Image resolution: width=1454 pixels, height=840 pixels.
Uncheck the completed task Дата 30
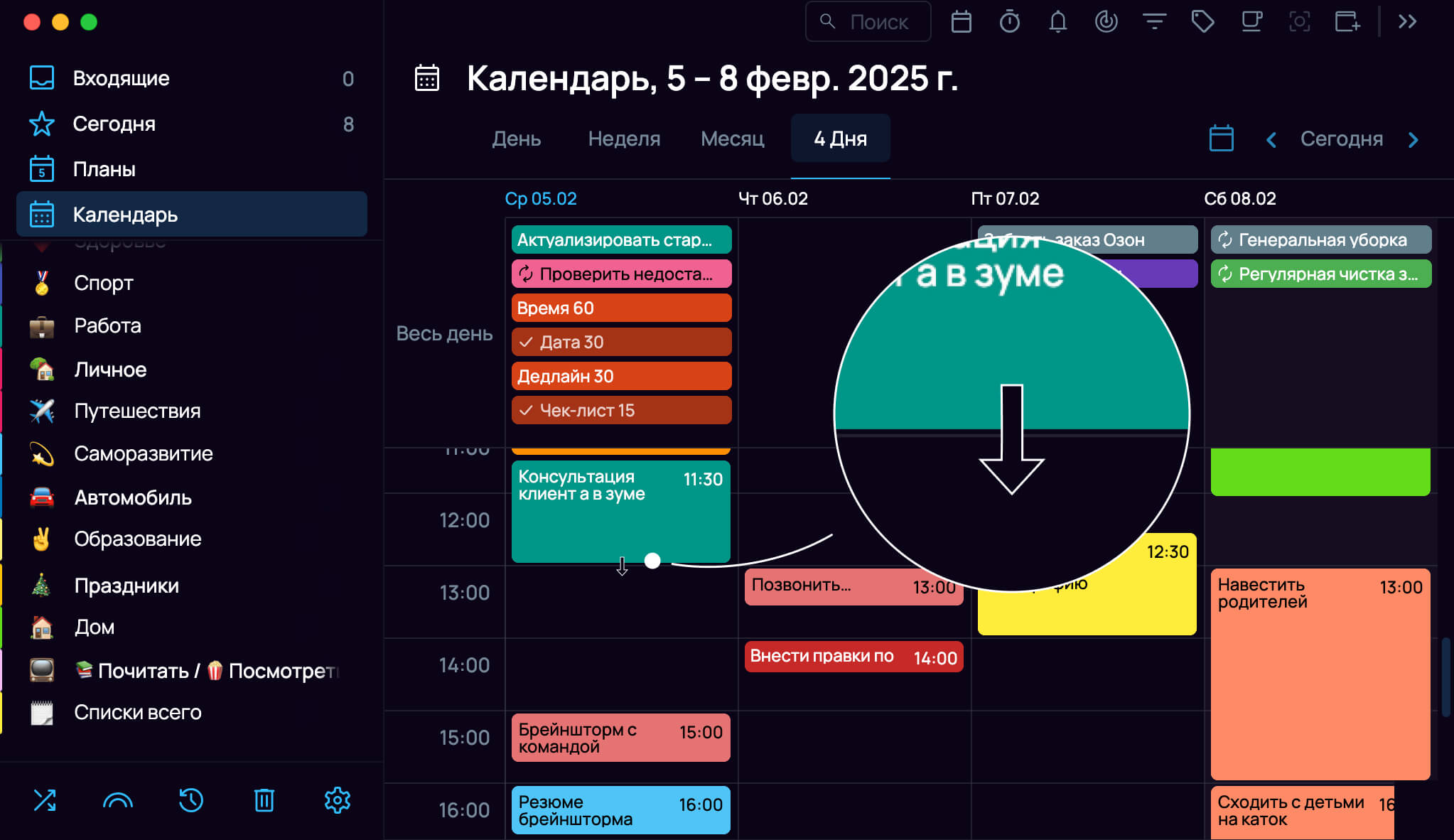click(x=526, y=342)
